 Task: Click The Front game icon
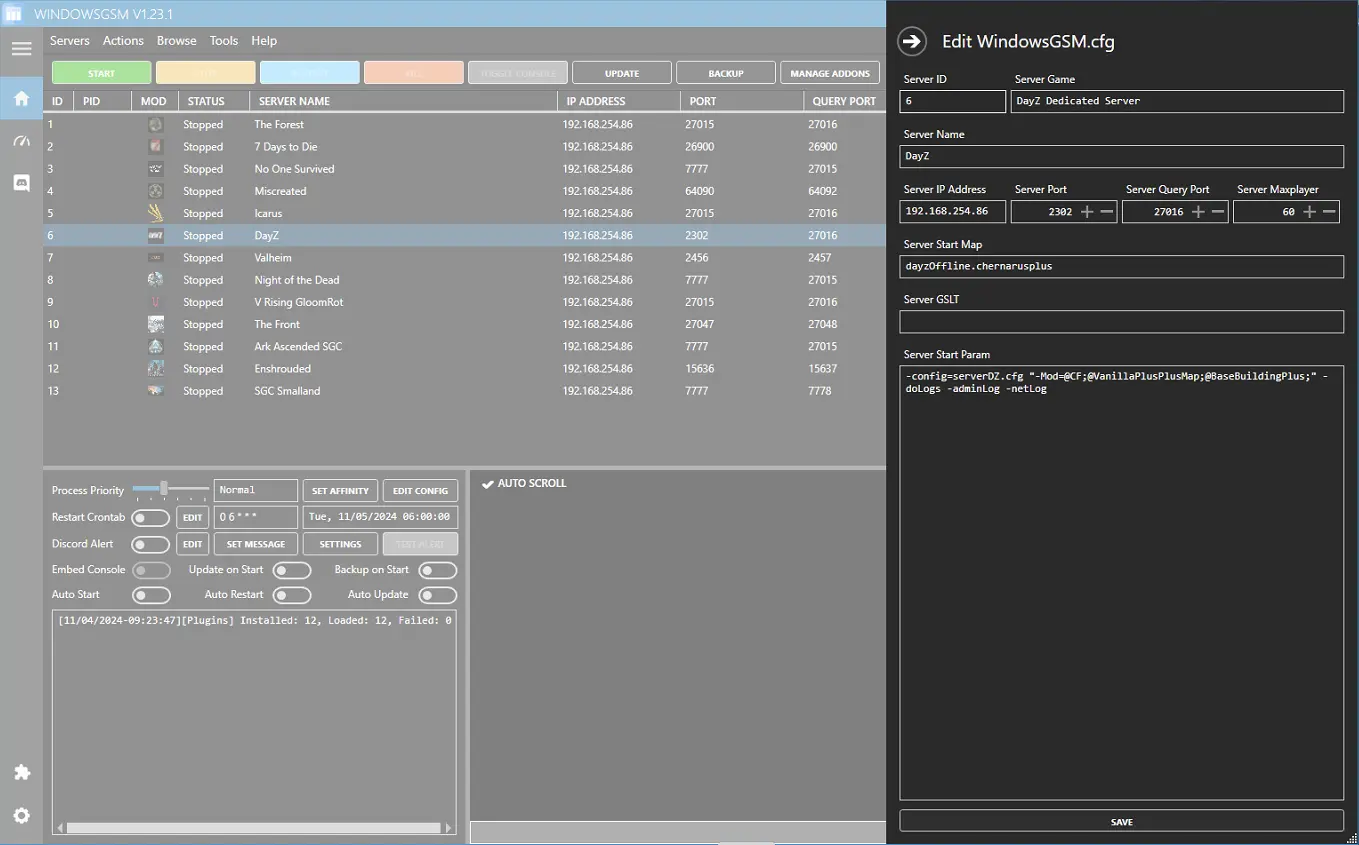[155, 324]
